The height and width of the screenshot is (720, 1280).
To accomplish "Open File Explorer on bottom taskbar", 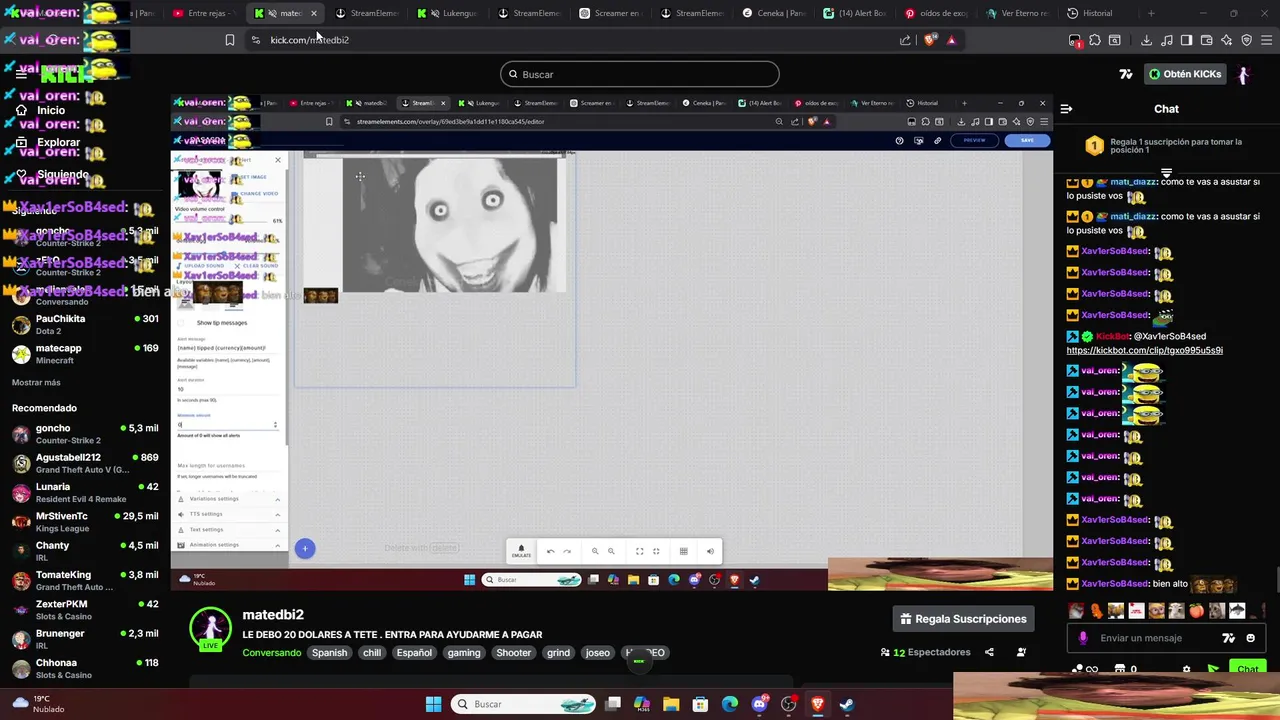I will click(671, 704).
